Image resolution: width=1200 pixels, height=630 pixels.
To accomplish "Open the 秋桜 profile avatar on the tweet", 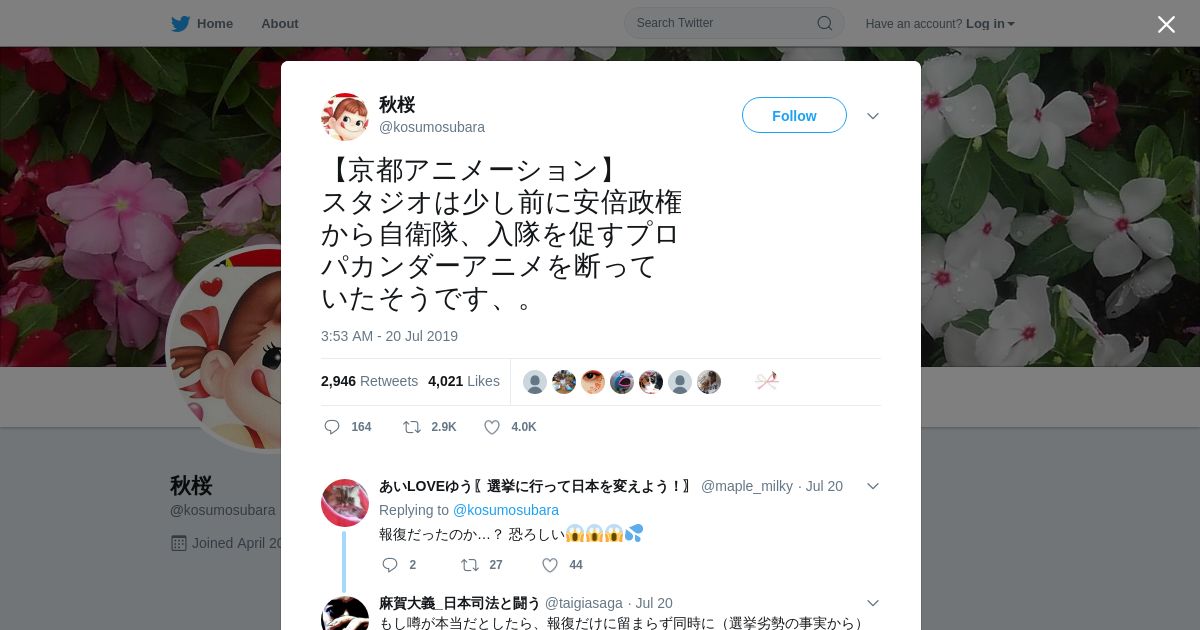I will 345,117.
